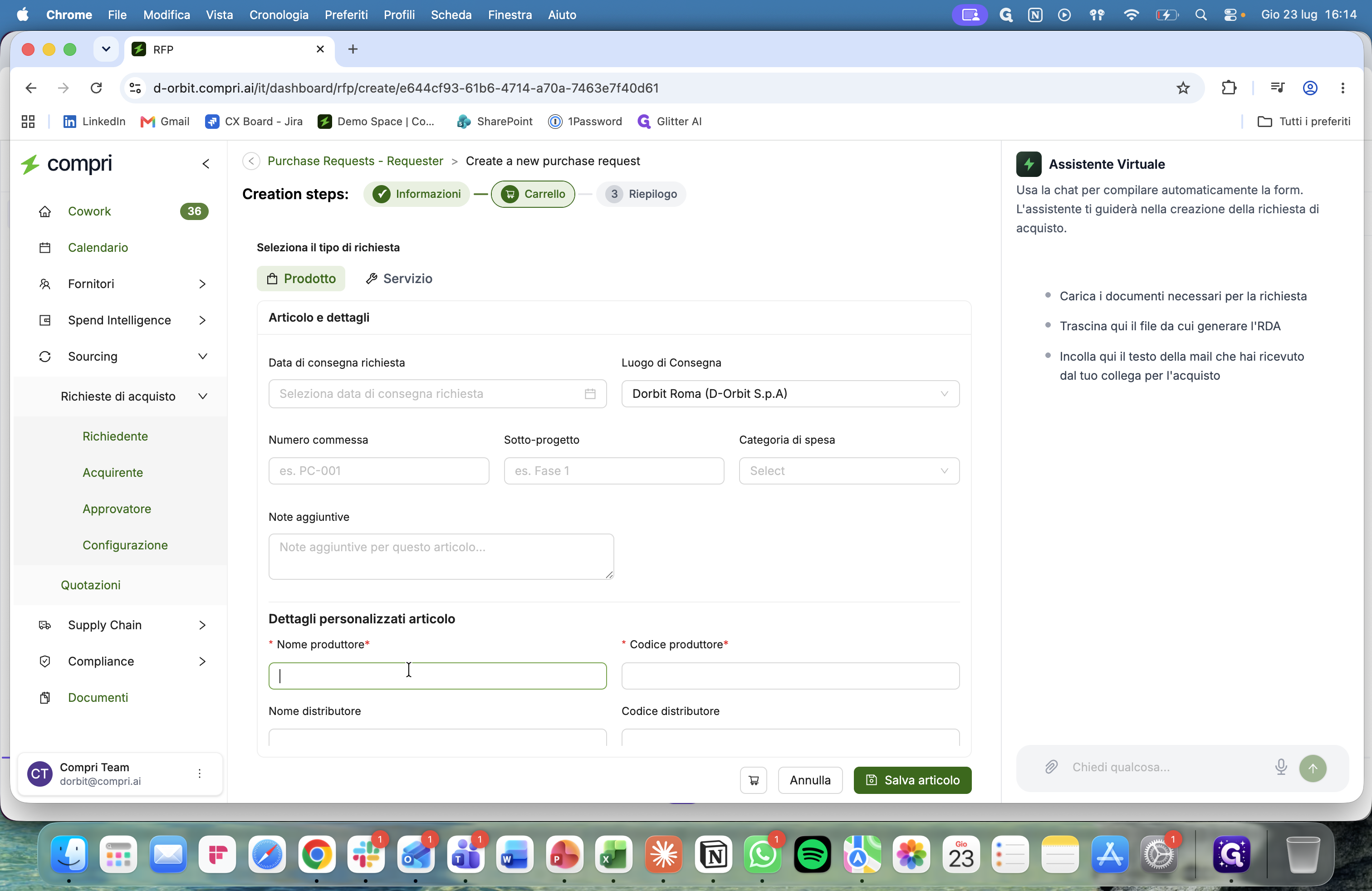This screenshot has width=1372, height=891.
Task: Open the LinkedIn bookmark
Action: [94, 122]
